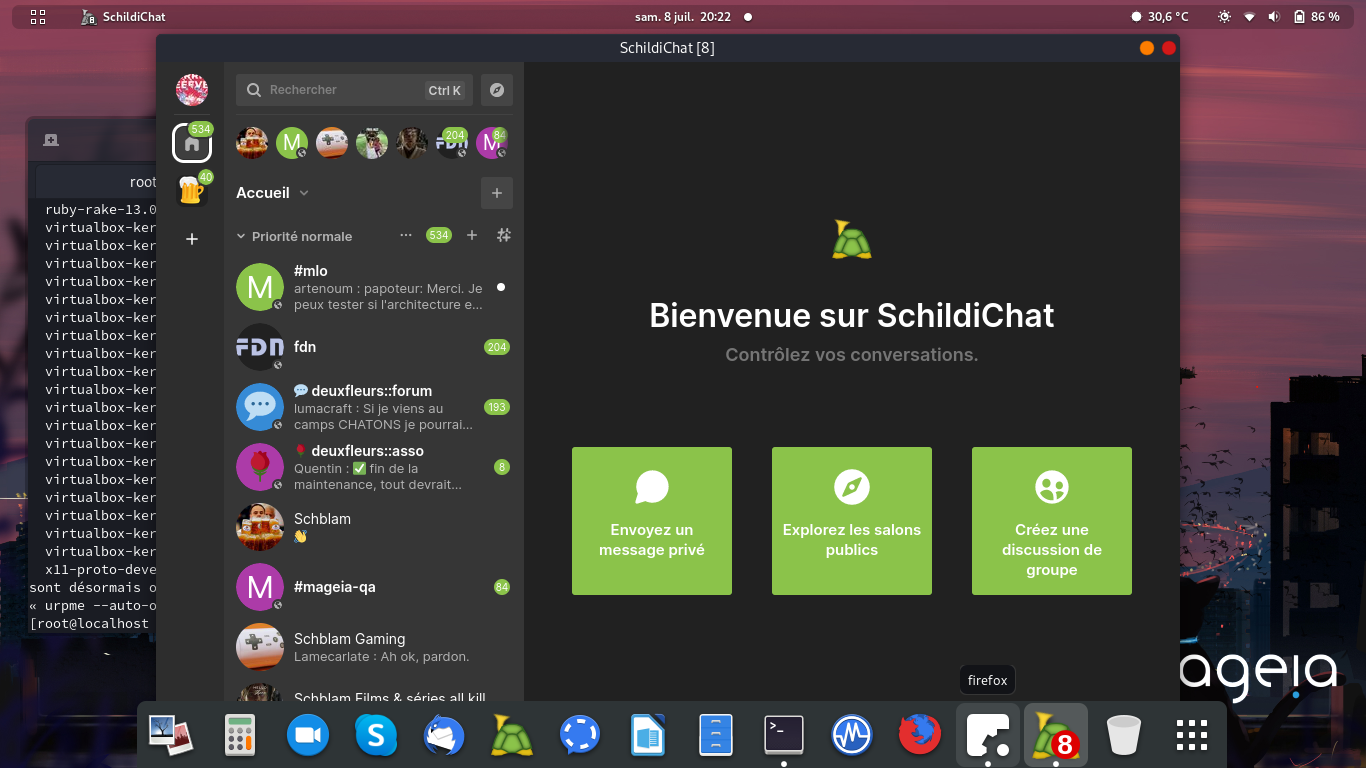
Task: Click Explorez les salons publics tile
Action: (852, 521)
